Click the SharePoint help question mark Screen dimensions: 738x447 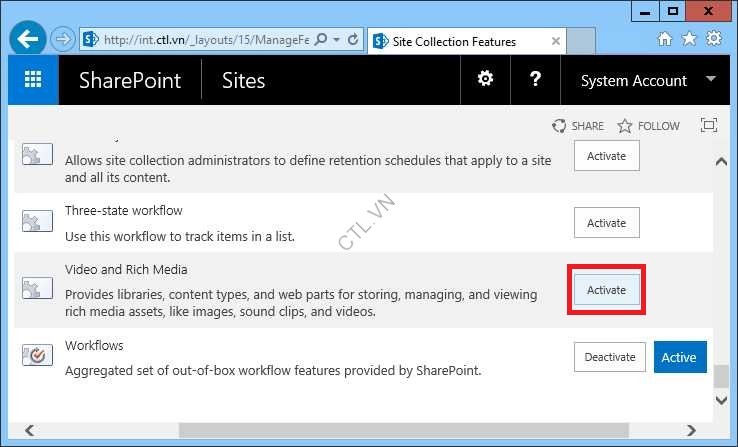(x=535, y=80)
